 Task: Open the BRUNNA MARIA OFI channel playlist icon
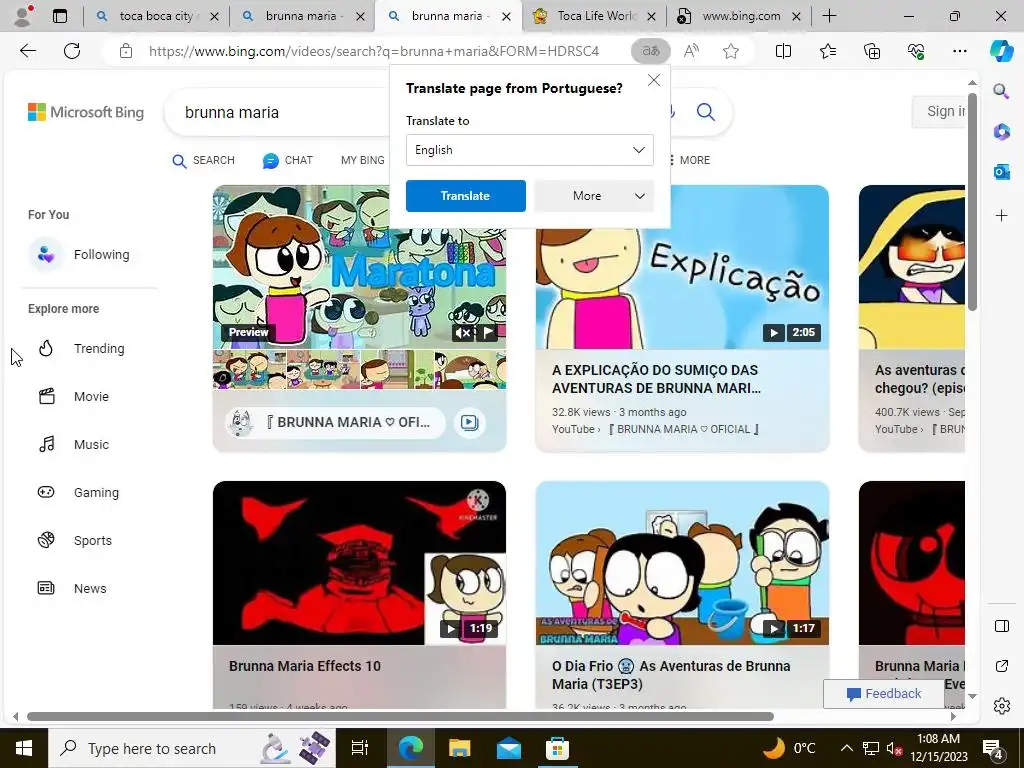click(469, 423)
